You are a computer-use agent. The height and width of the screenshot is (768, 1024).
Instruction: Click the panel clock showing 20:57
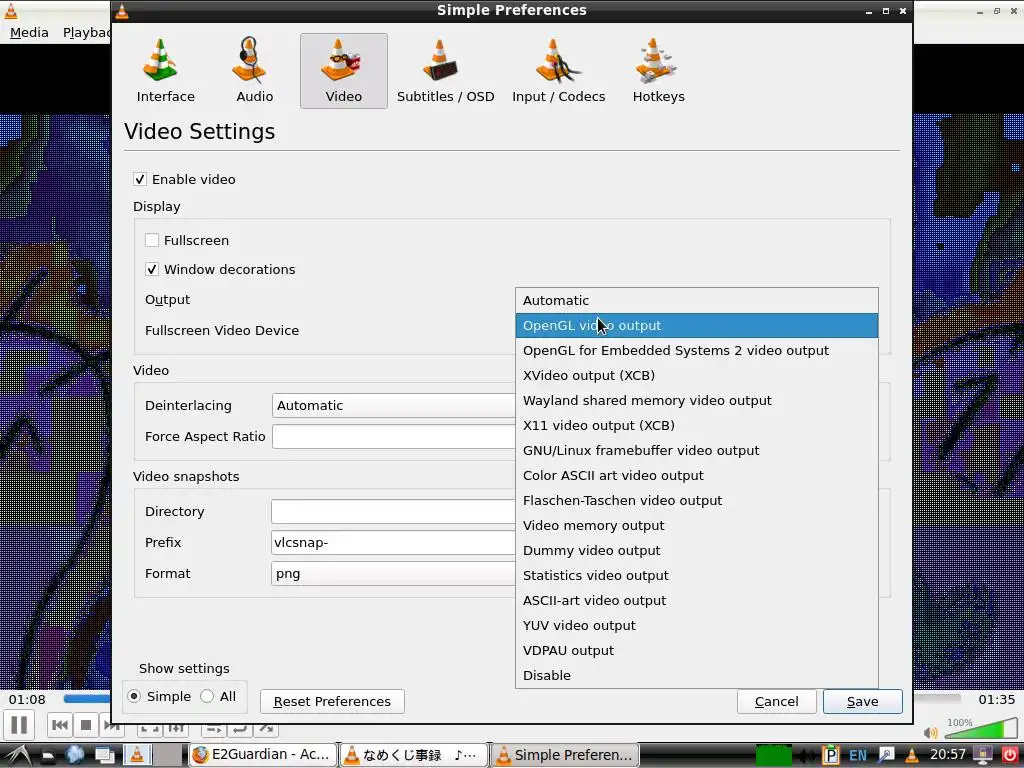coord(948,754)
